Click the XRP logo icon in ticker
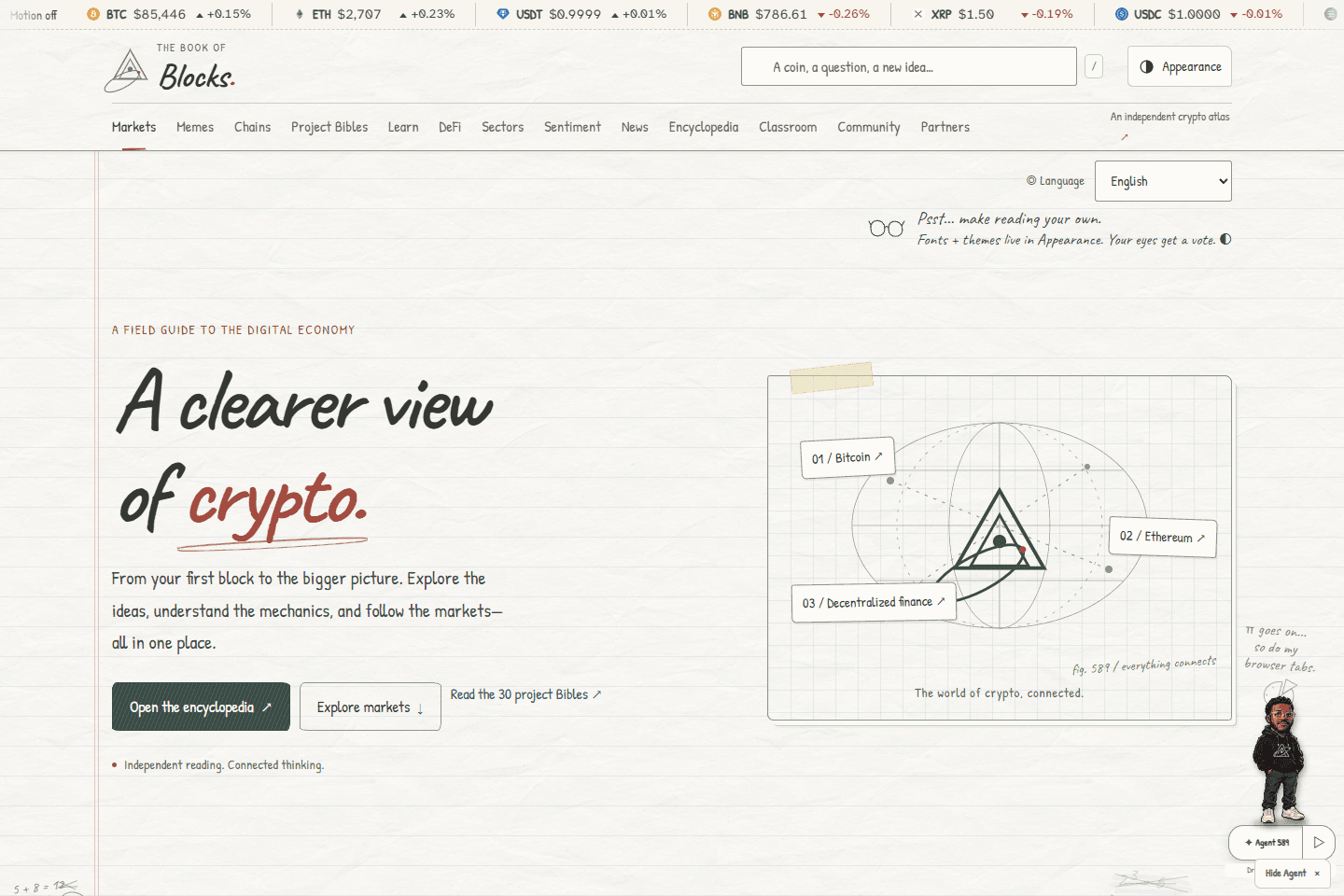The image size is (1344, 896). click(918, 14)
